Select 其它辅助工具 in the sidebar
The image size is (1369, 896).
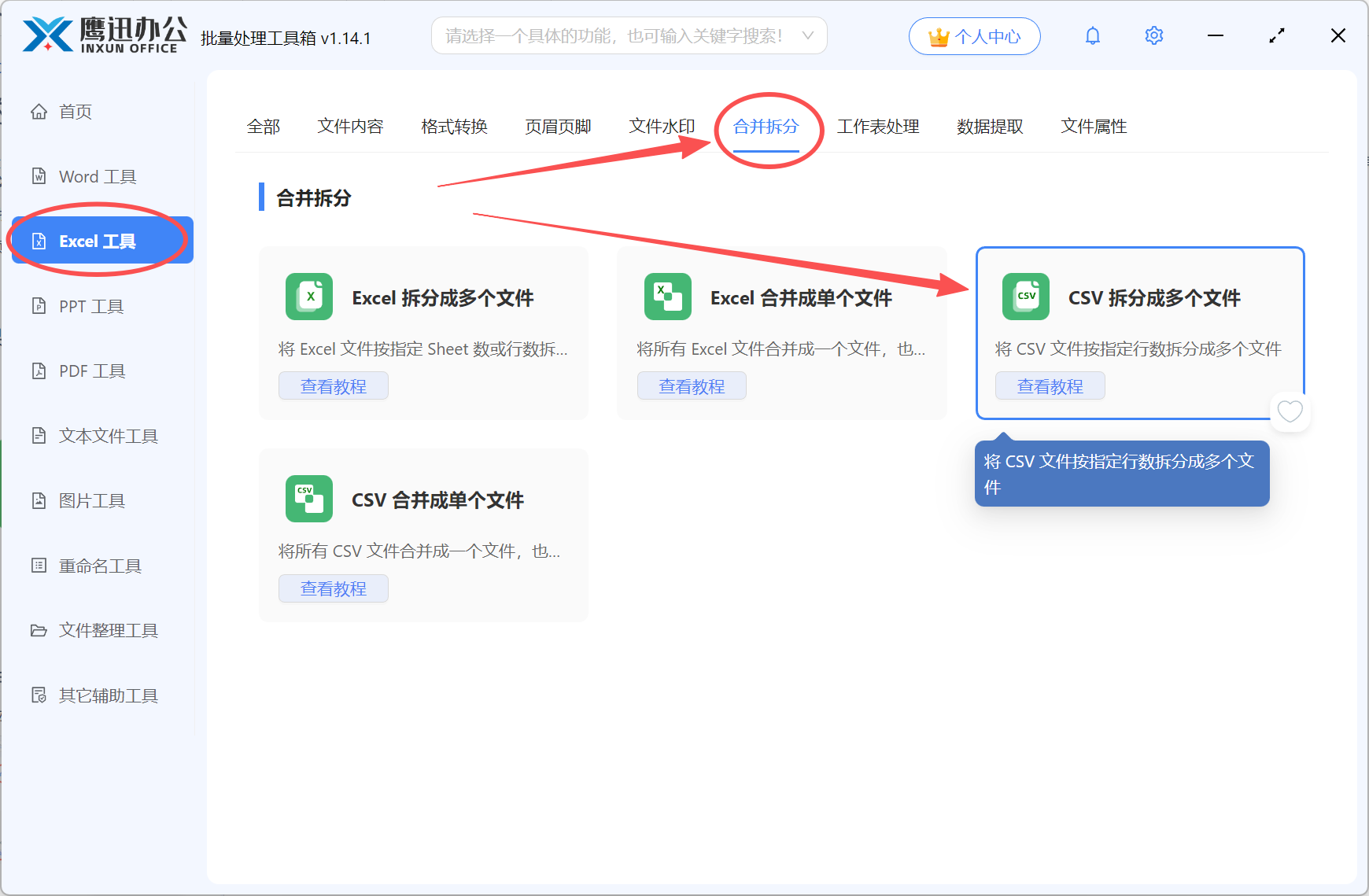click(x=107, y=695)
